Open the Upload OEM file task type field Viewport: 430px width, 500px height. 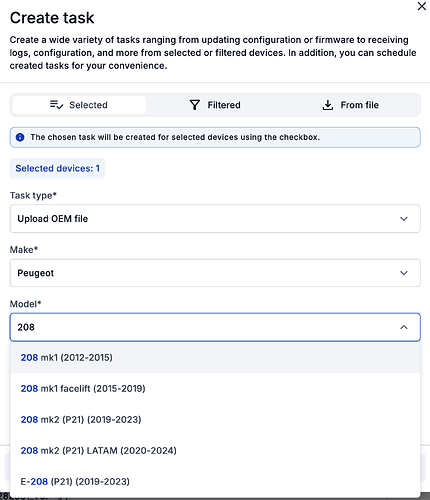[215, 219]
